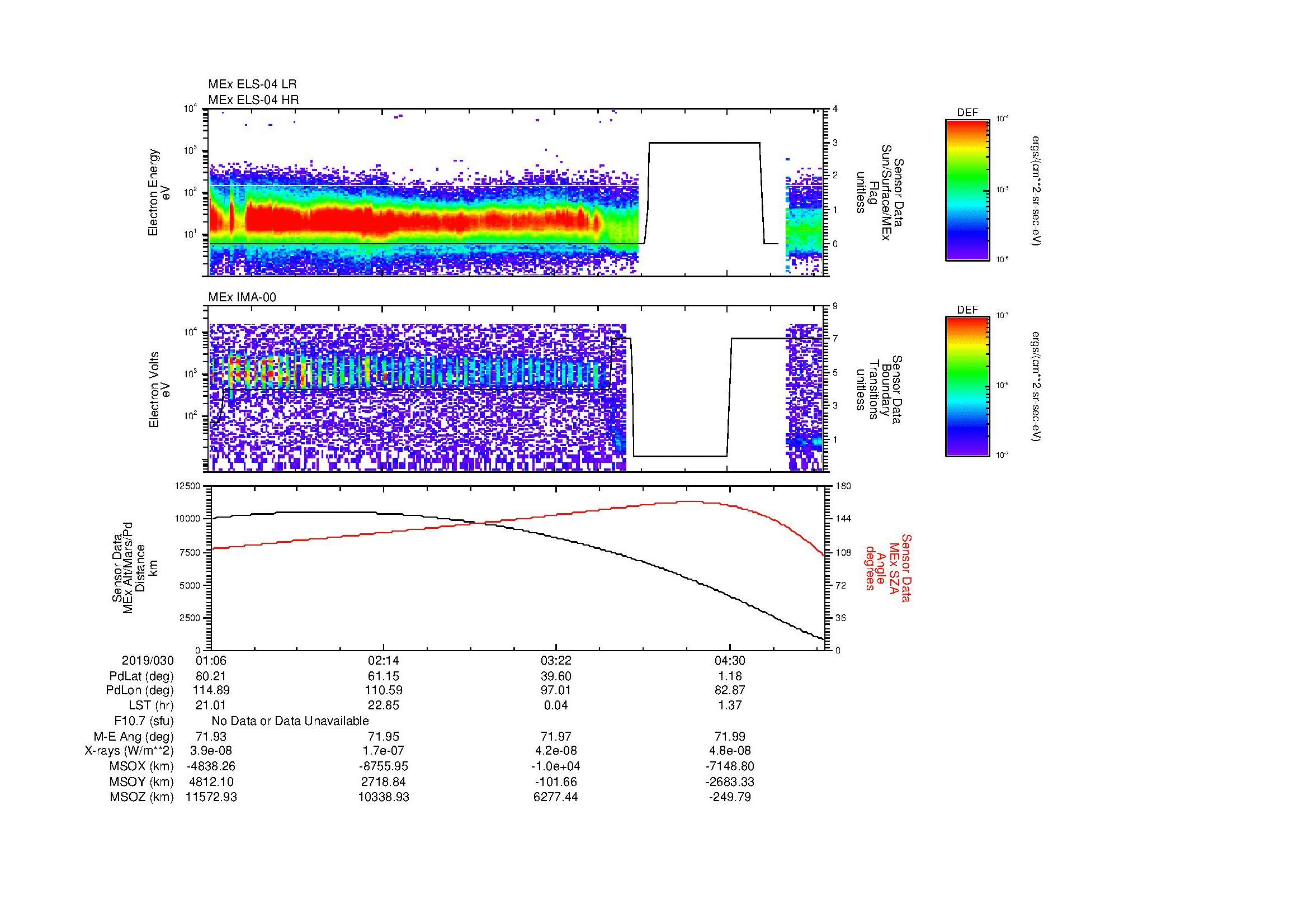
Task: Click the 'PdLon (deg)' row label
Action: click(140, 690)
